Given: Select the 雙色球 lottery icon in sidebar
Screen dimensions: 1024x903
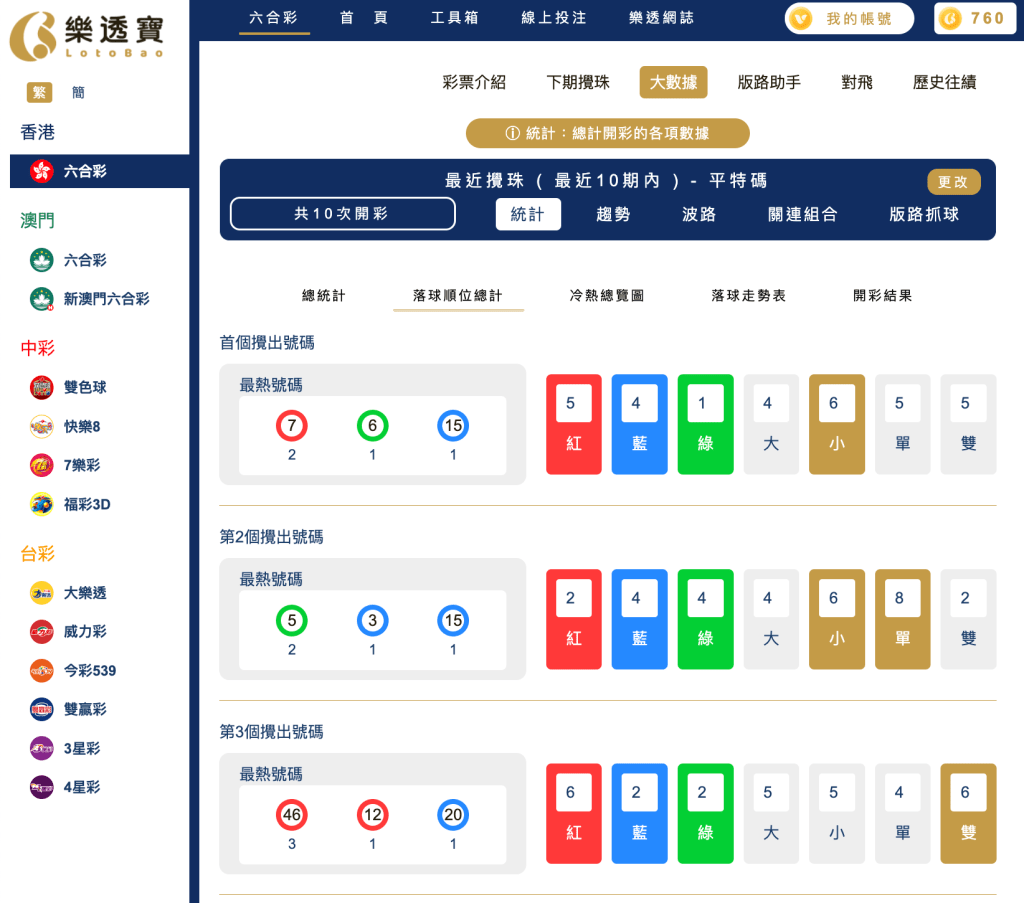Looking at the screenshot, I should 39,386.
